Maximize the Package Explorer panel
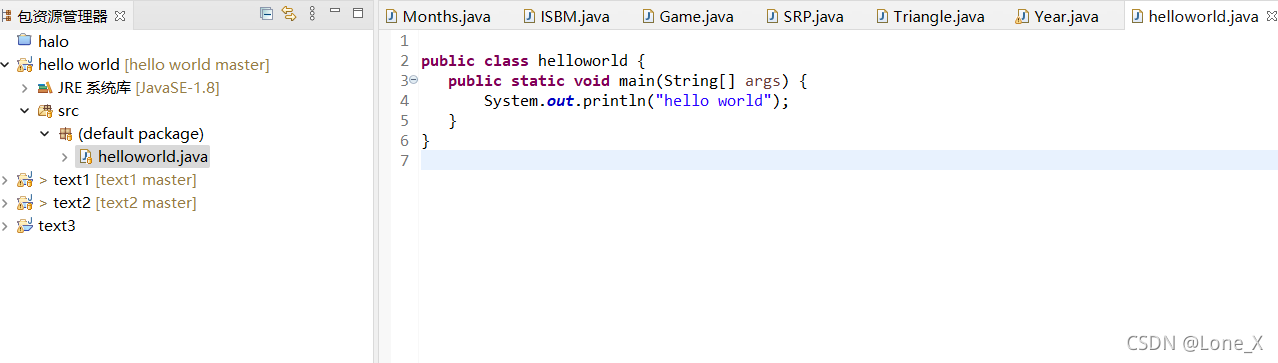This screenshot has height=363, width=1278. [x=358, y=13]
